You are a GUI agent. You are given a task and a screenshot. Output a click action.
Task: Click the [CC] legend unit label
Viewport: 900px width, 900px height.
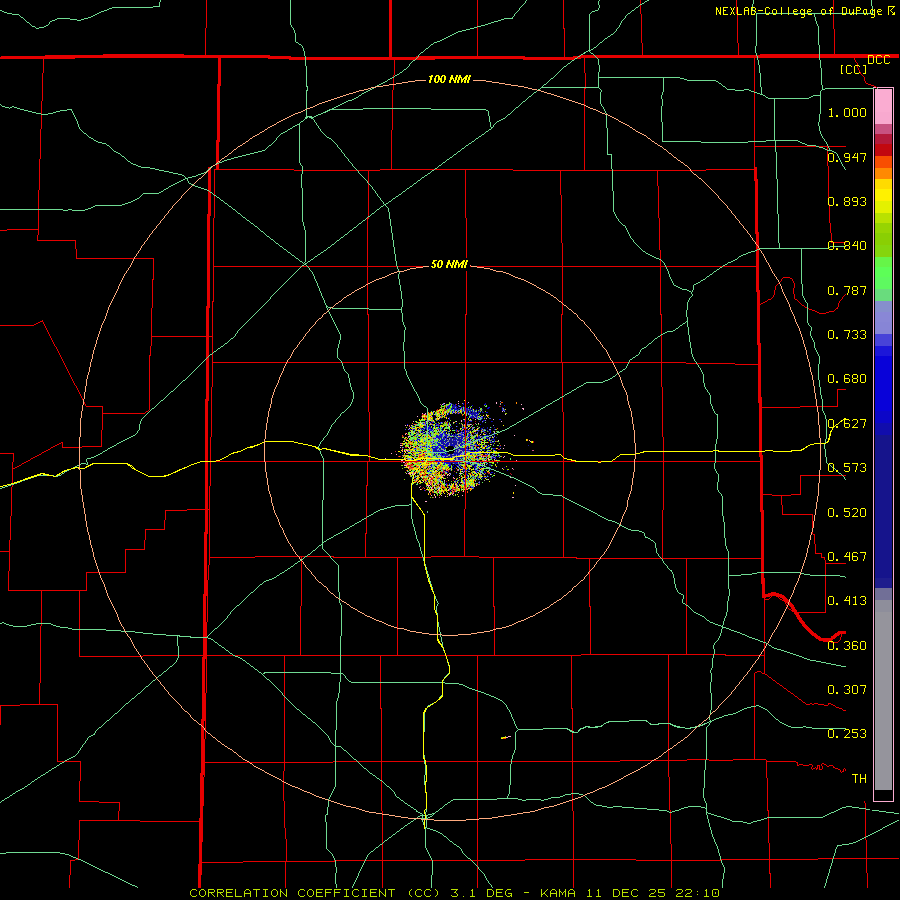coord(854,70)
